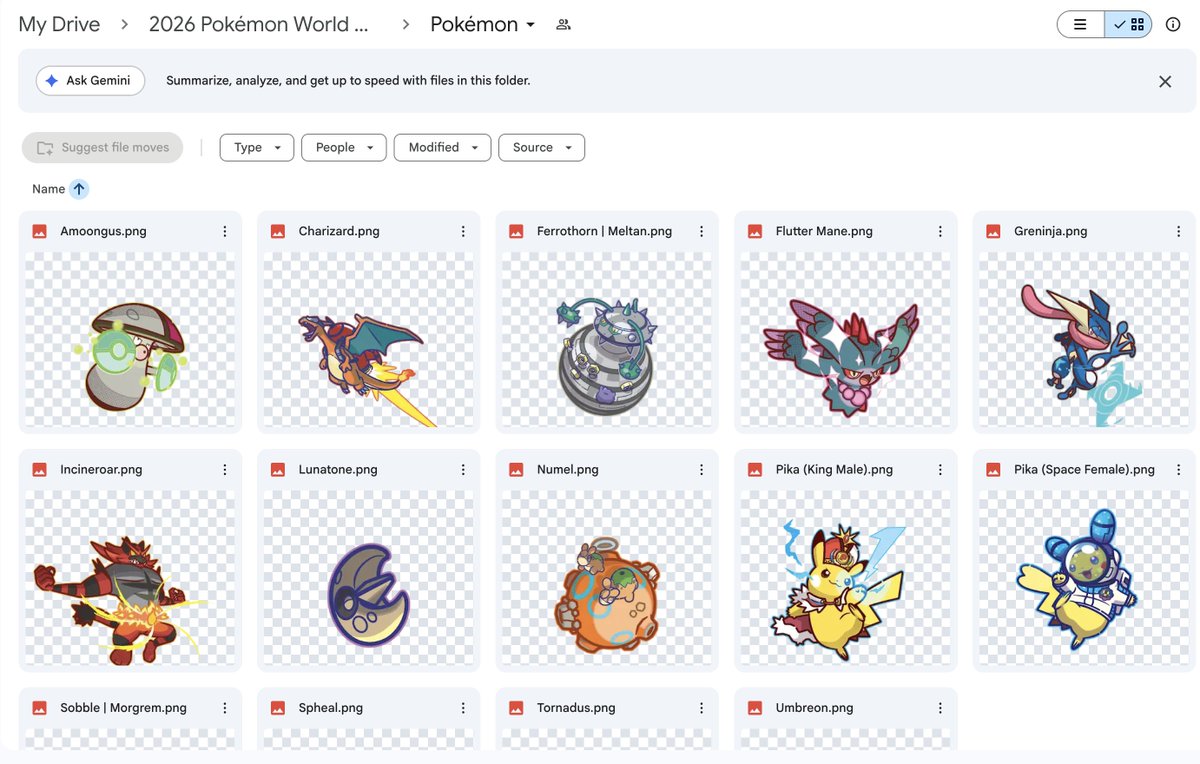The image size is (1200, 764).
Task: Switch to grid layout view
Action: [1128, 24]
